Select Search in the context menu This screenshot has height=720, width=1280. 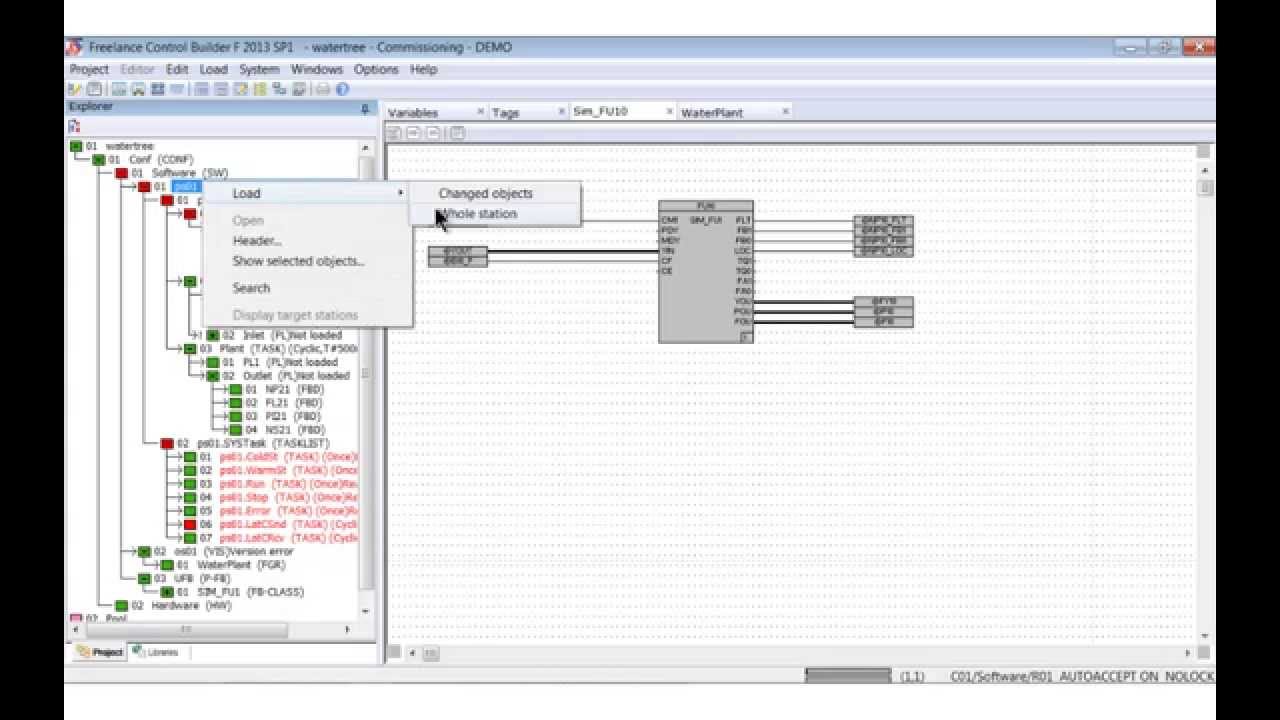pos(251,287)
